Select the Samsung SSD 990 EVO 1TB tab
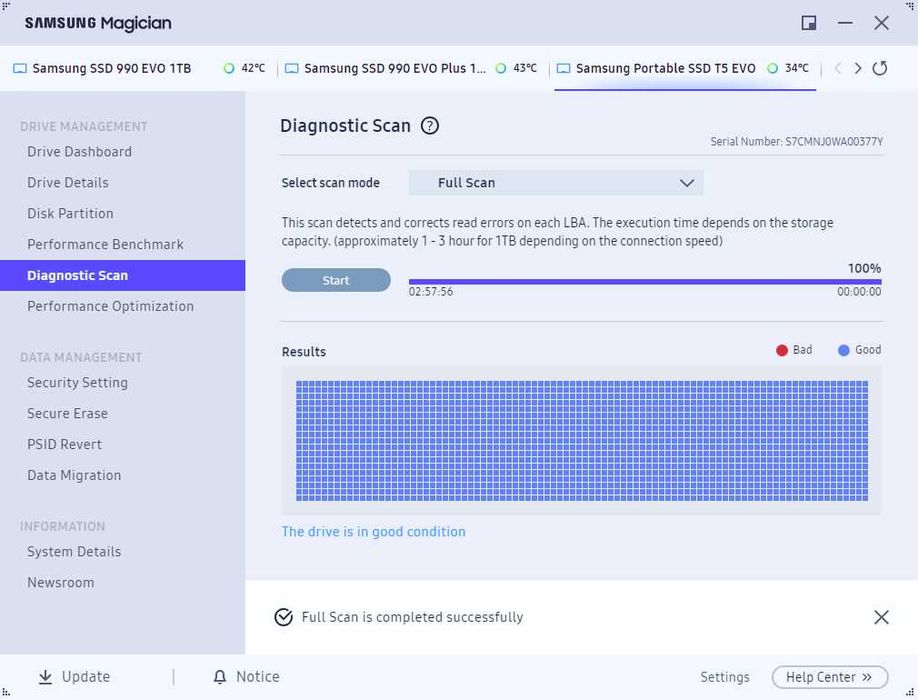Image resolution: width=918 pixels, height=700 pixels. 139,68
